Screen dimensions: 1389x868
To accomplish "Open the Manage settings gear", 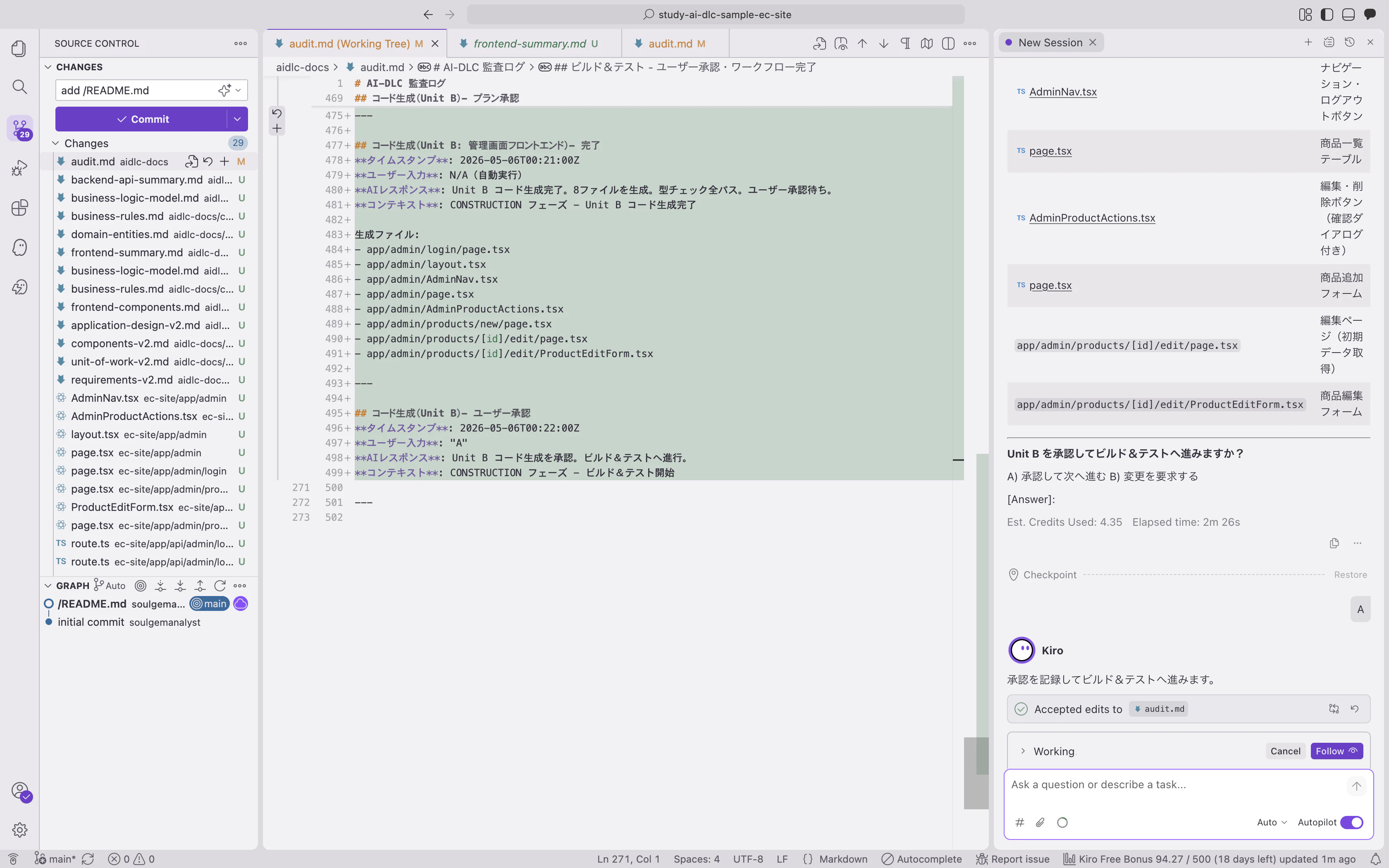I will click(19, 830).
